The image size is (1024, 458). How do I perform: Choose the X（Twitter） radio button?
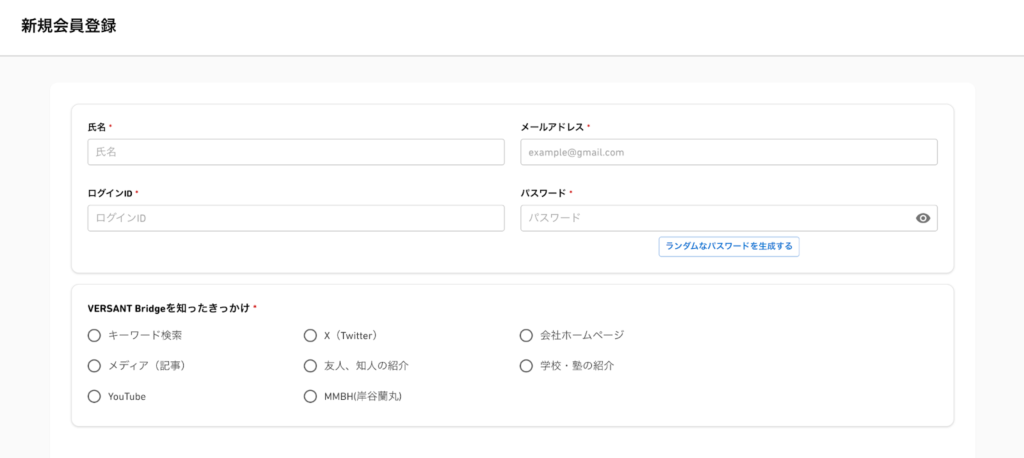(310, 335)
